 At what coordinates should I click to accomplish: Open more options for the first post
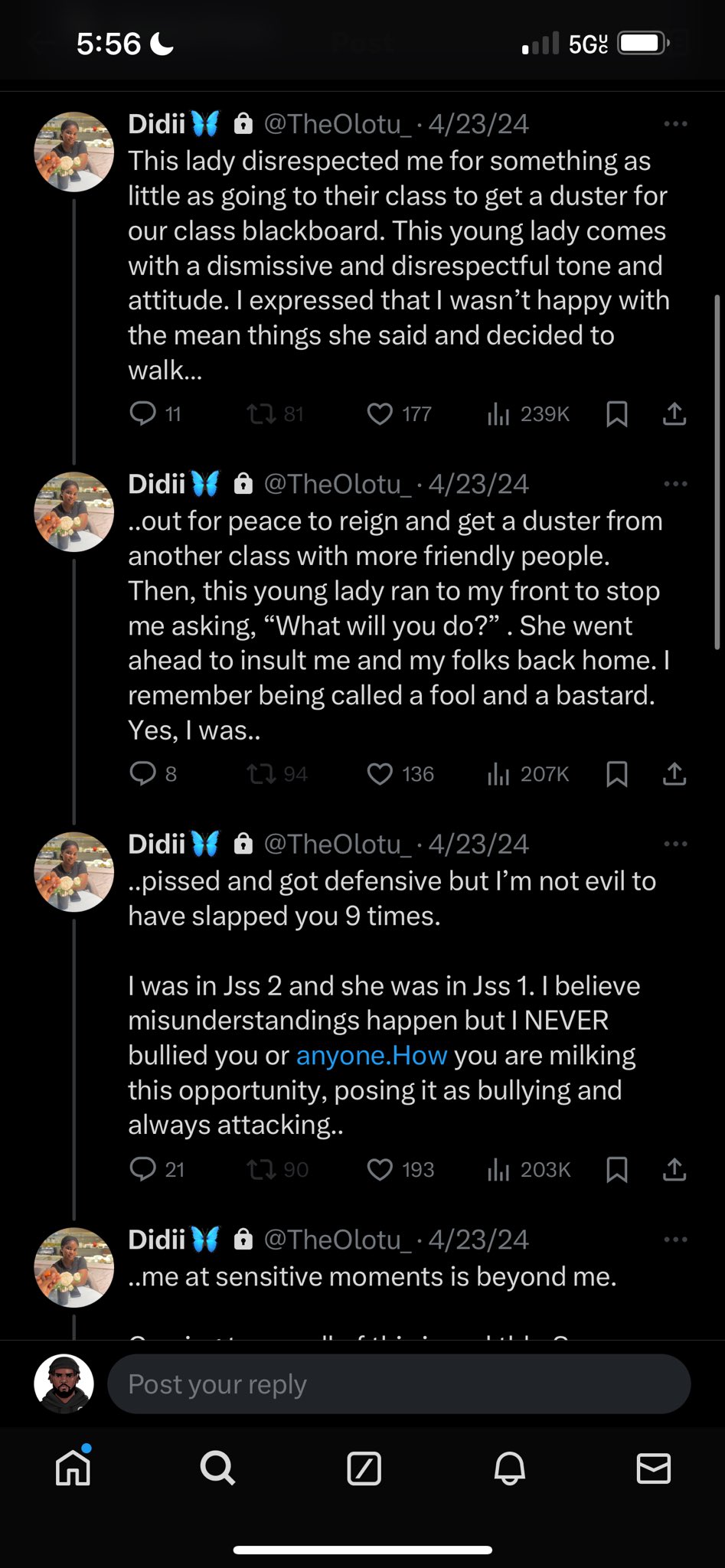(675, 124)
